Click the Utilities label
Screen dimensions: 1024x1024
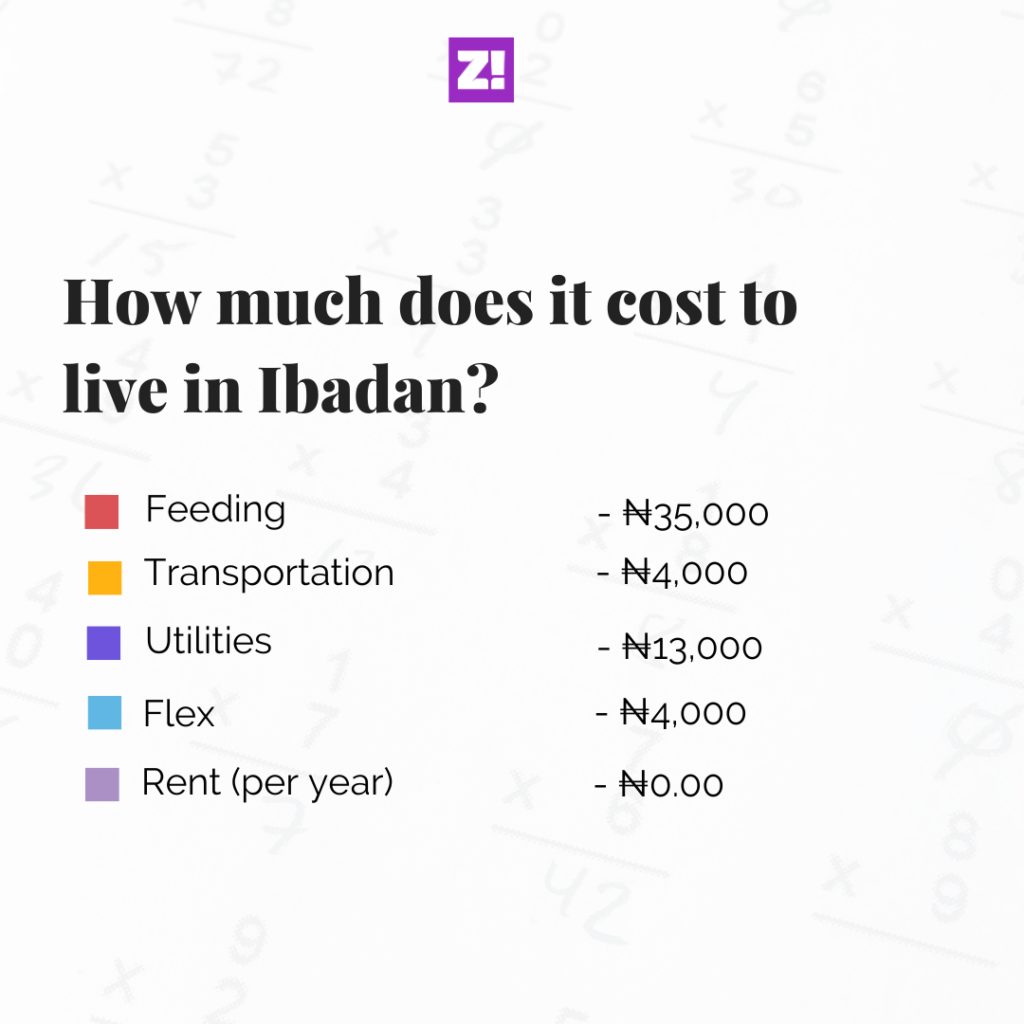[x=208, y=641]
